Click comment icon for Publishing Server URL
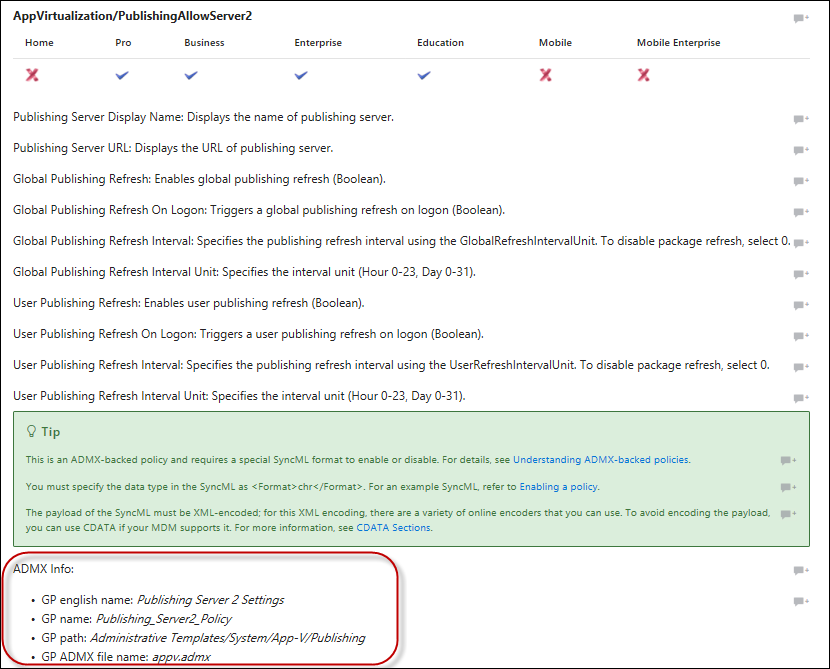The image size is (830, 669). [800, 150]
